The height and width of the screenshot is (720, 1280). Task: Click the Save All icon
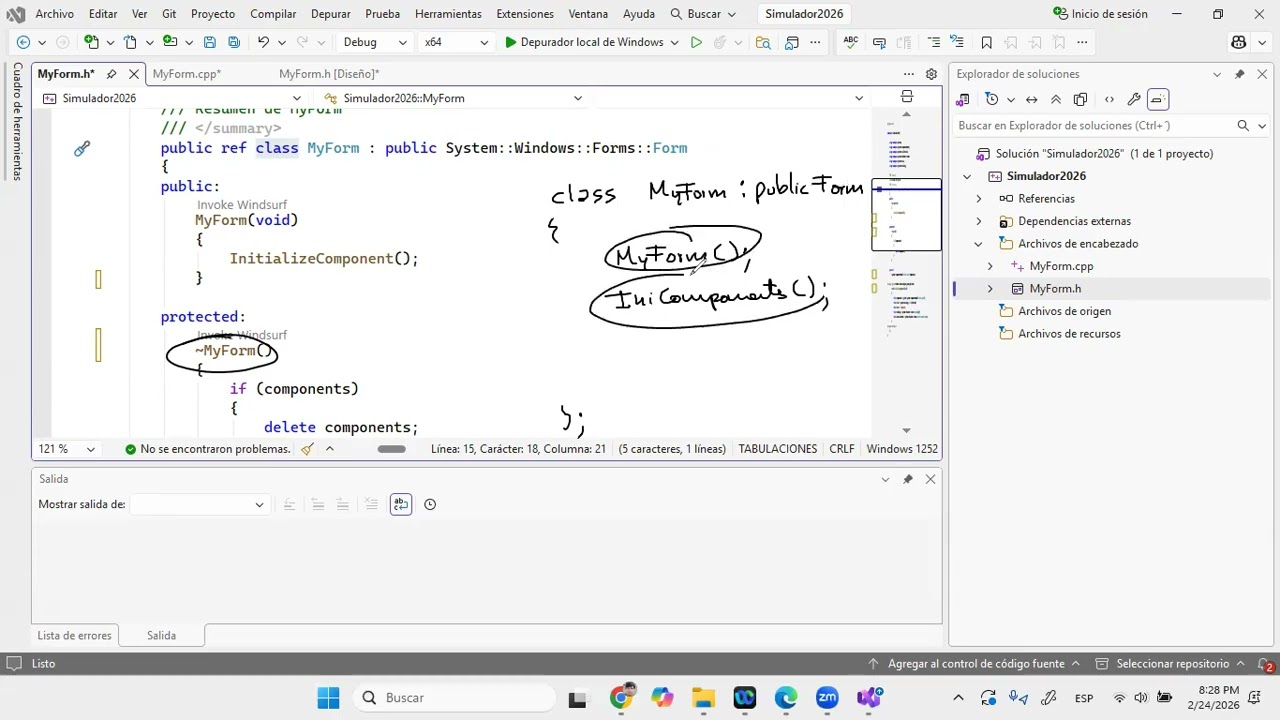click(234, 42)
